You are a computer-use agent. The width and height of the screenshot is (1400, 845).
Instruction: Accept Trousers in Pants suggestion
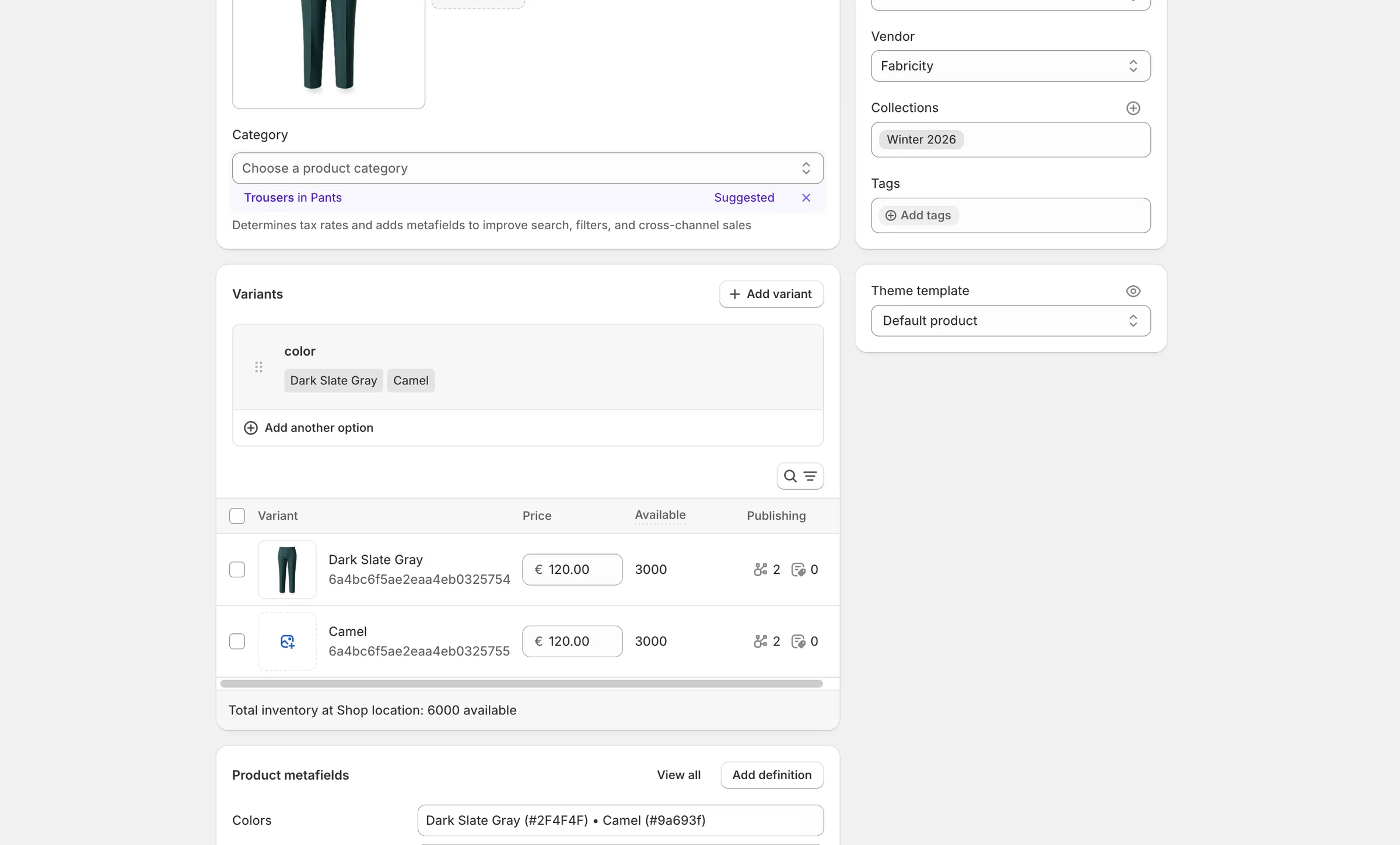[293, 198]
